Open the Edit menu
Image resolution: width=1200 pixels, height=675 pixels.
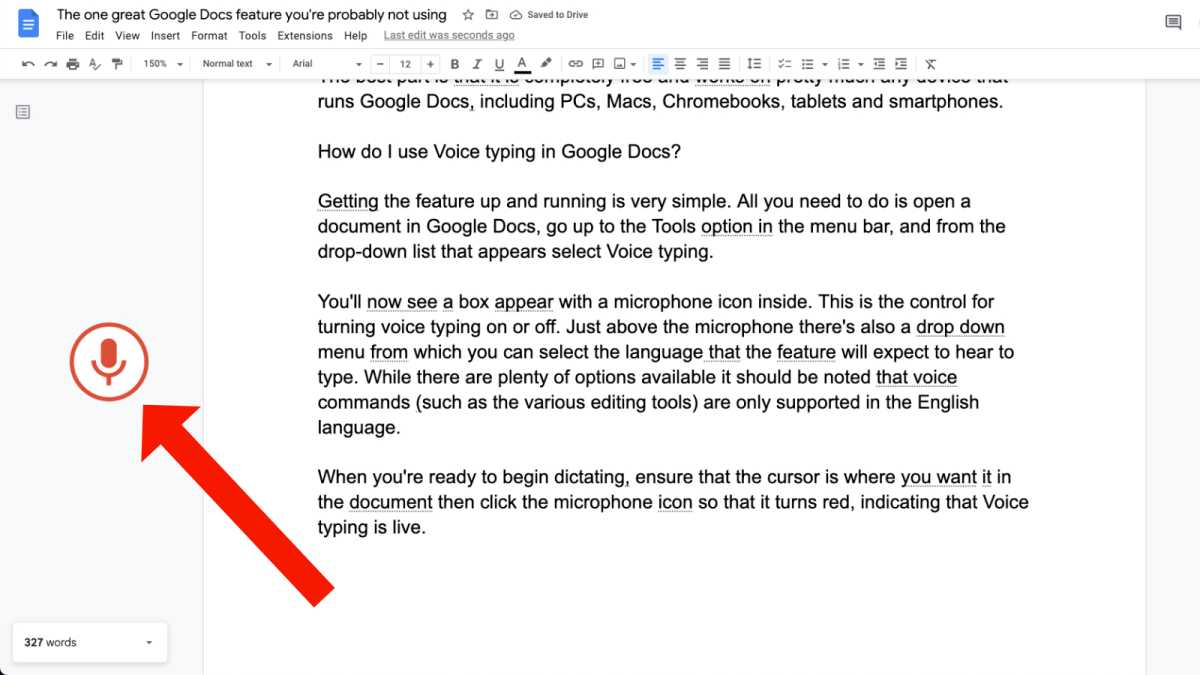94,36
